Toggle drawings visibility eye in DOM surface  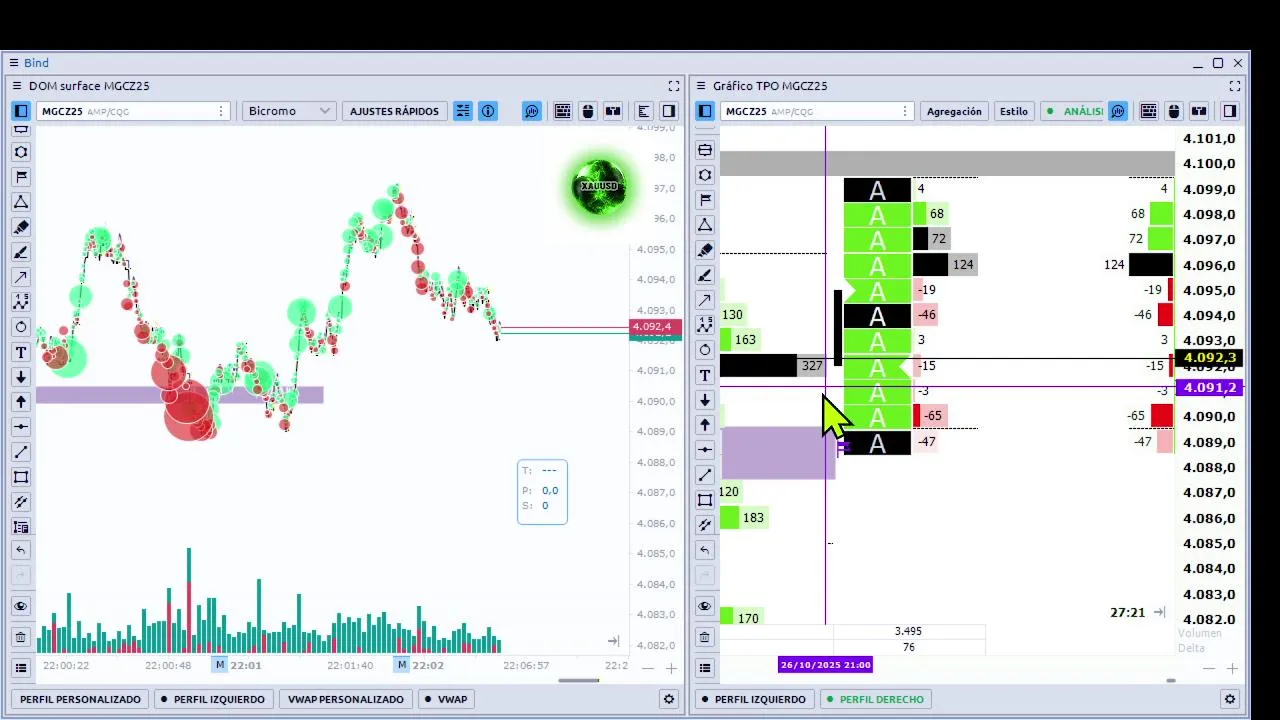[x=20, y=606]
